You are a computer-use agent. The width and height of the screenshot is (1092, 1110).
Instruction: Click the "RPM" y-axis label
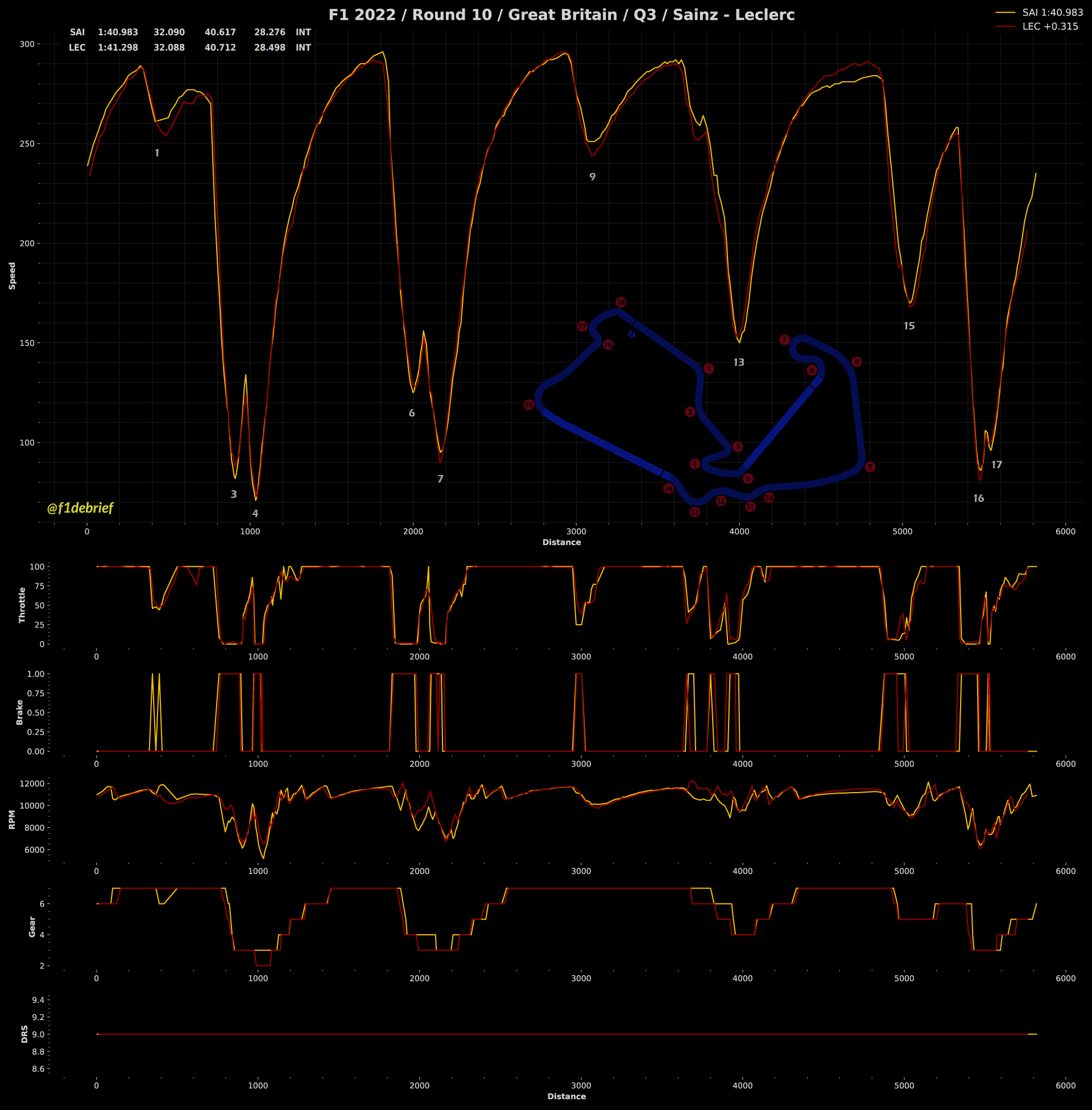click(12, 820)
